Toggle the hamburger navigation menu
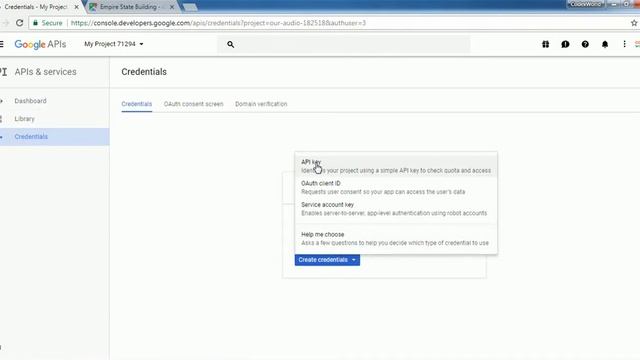 2,44
